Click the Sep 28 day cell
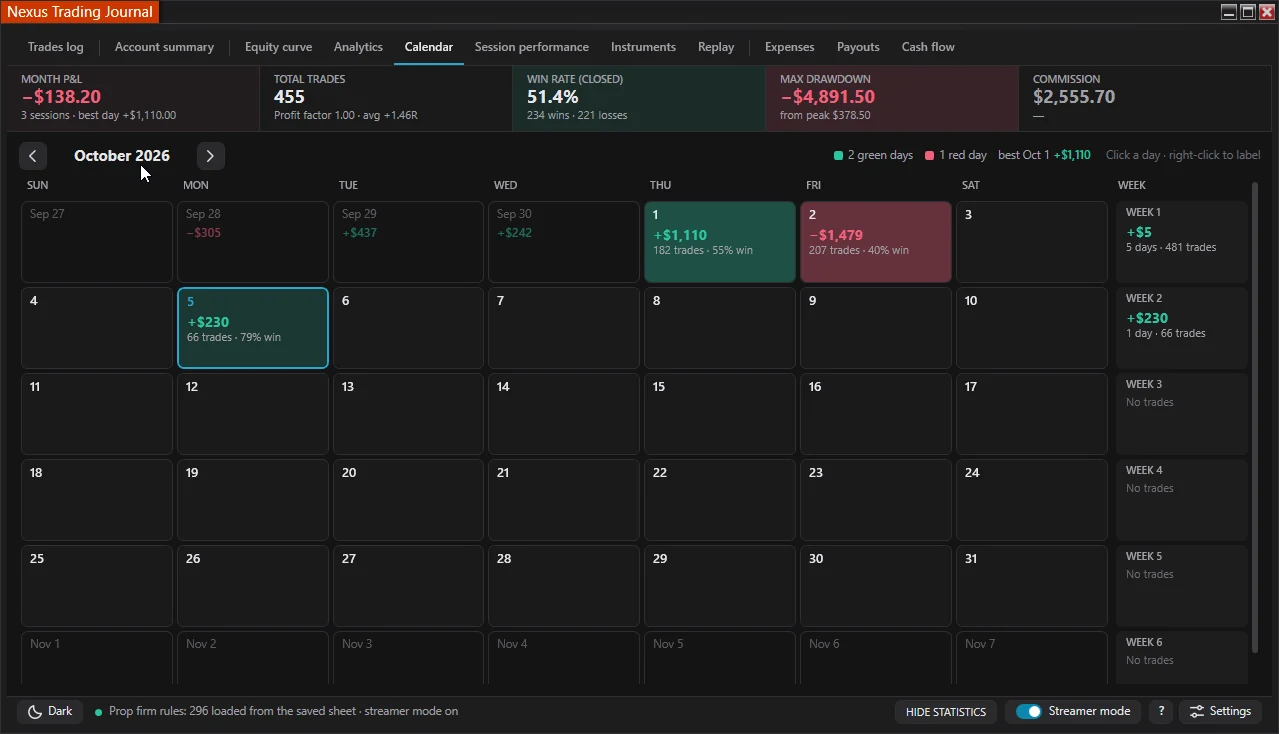The height and width of the screenshot is (734, 1279). [253, 242]
